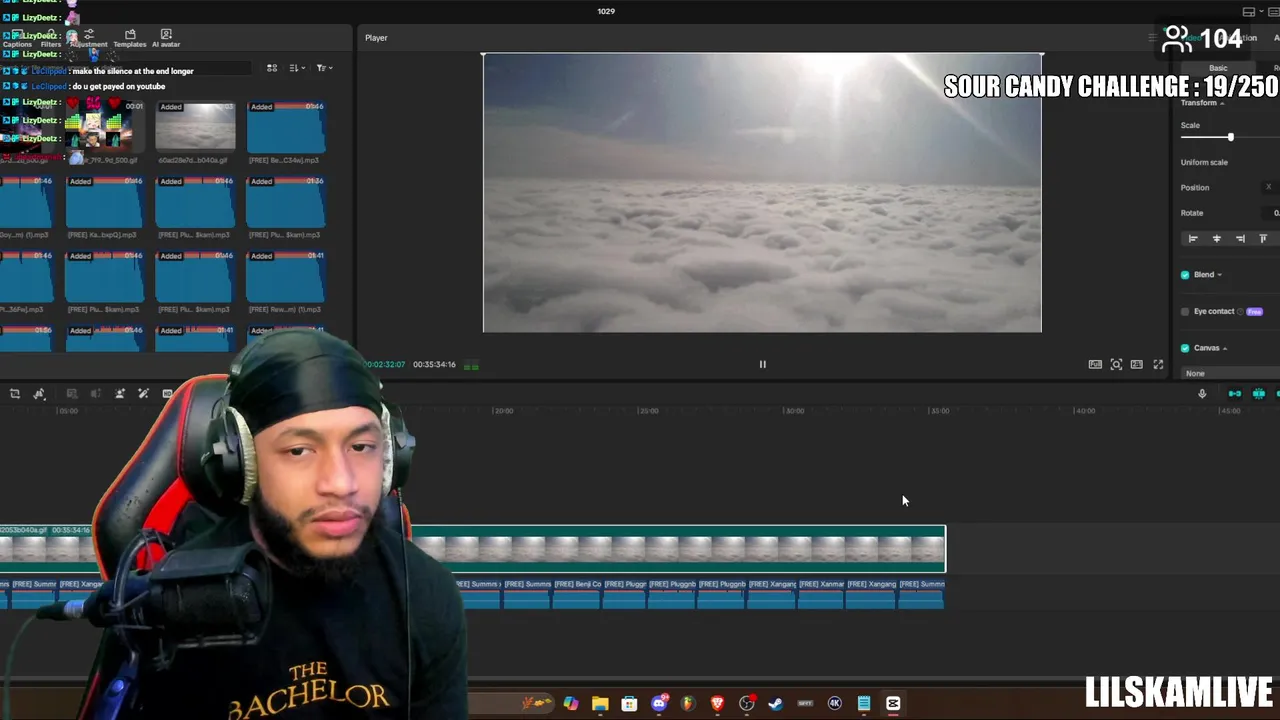1280x720 pixels.
Task: Align clip to the right
Action: click(x=1240, y=239)
